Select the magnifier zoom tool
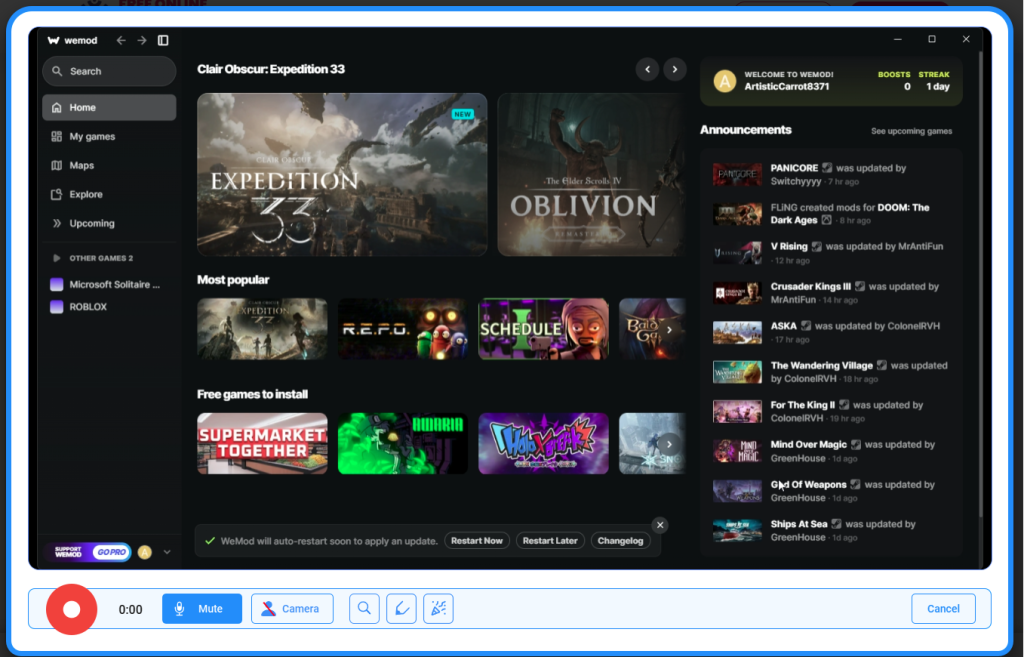The image size is (1024, 657). click(364, 609)
